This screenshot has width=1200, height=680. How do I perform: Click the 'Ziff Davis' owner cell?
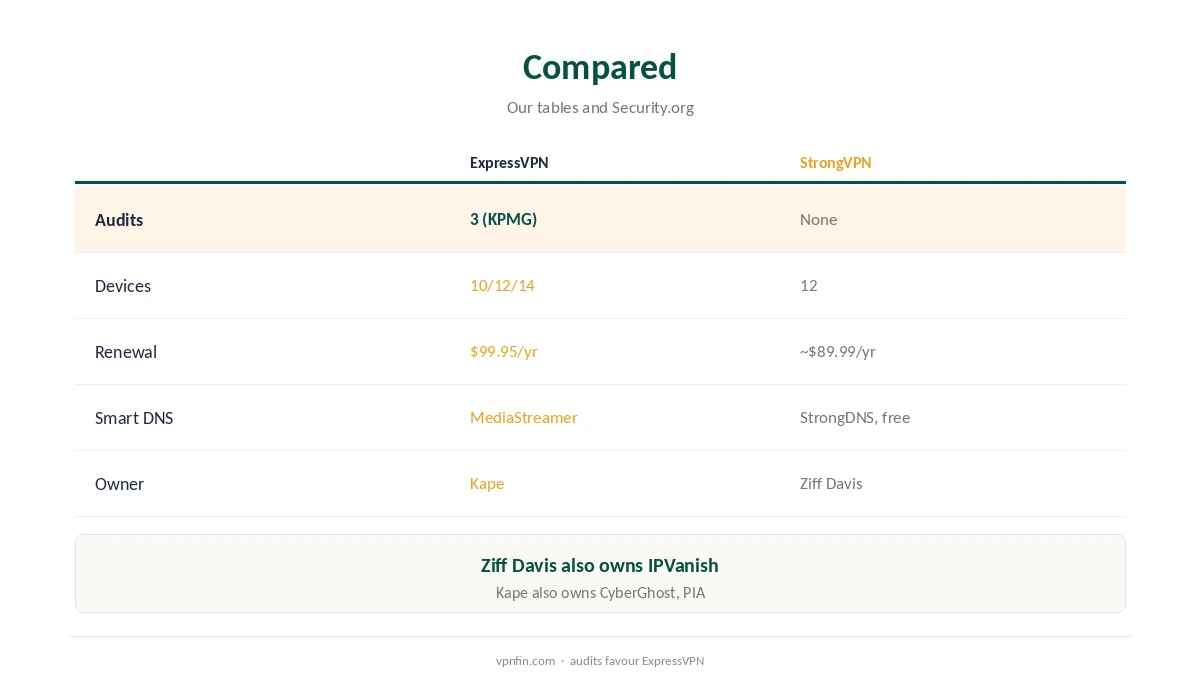point(831,483)
